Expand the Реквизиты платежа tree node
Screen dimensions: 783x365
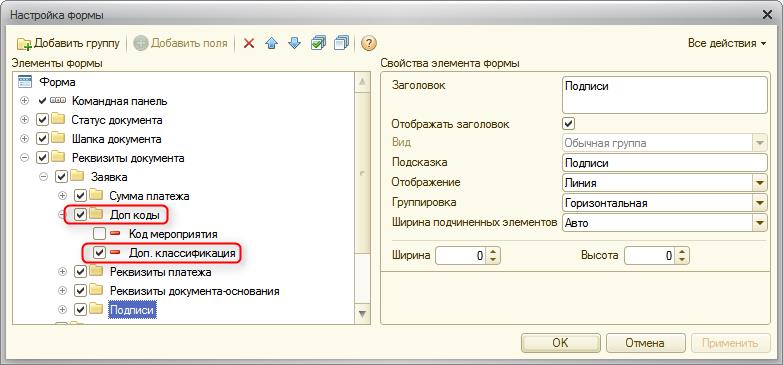pyautogui.click(x=62, y=272)
